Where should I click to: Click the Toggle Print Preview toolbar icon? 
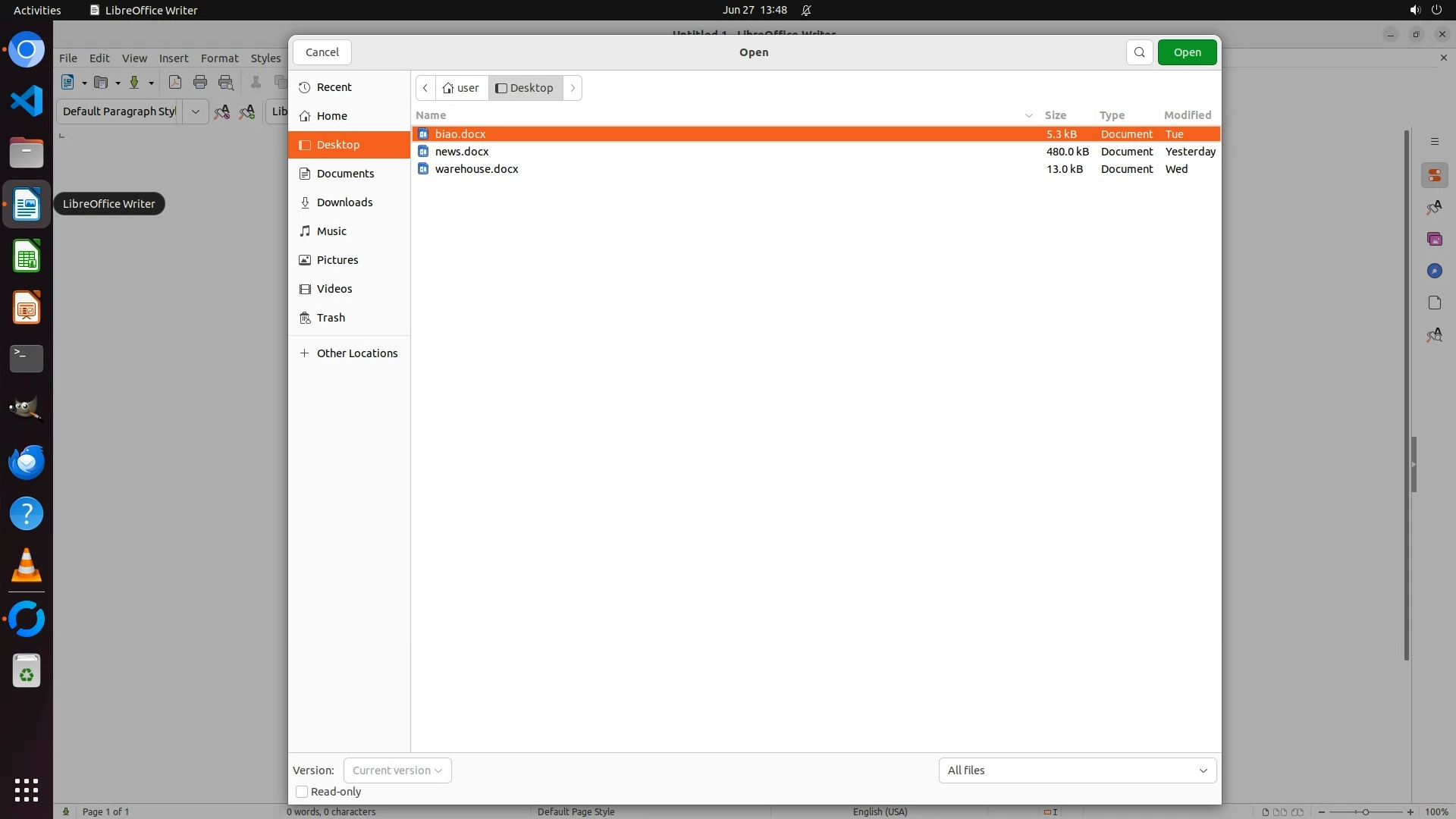point(226,83)
